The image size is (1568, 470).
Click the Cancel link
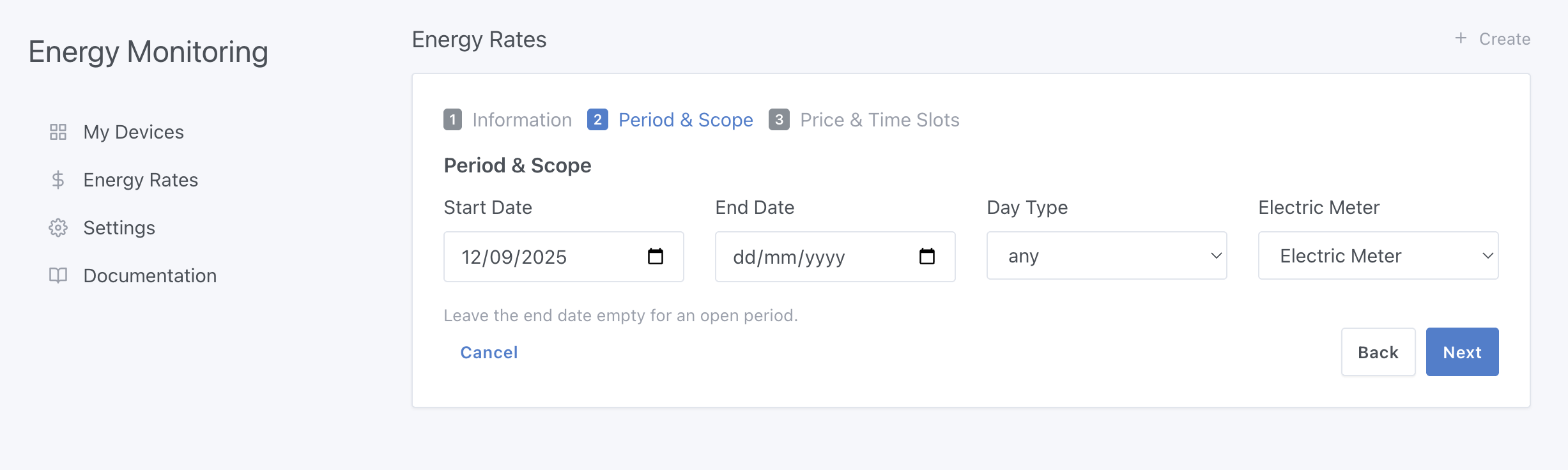pos(489,352)
